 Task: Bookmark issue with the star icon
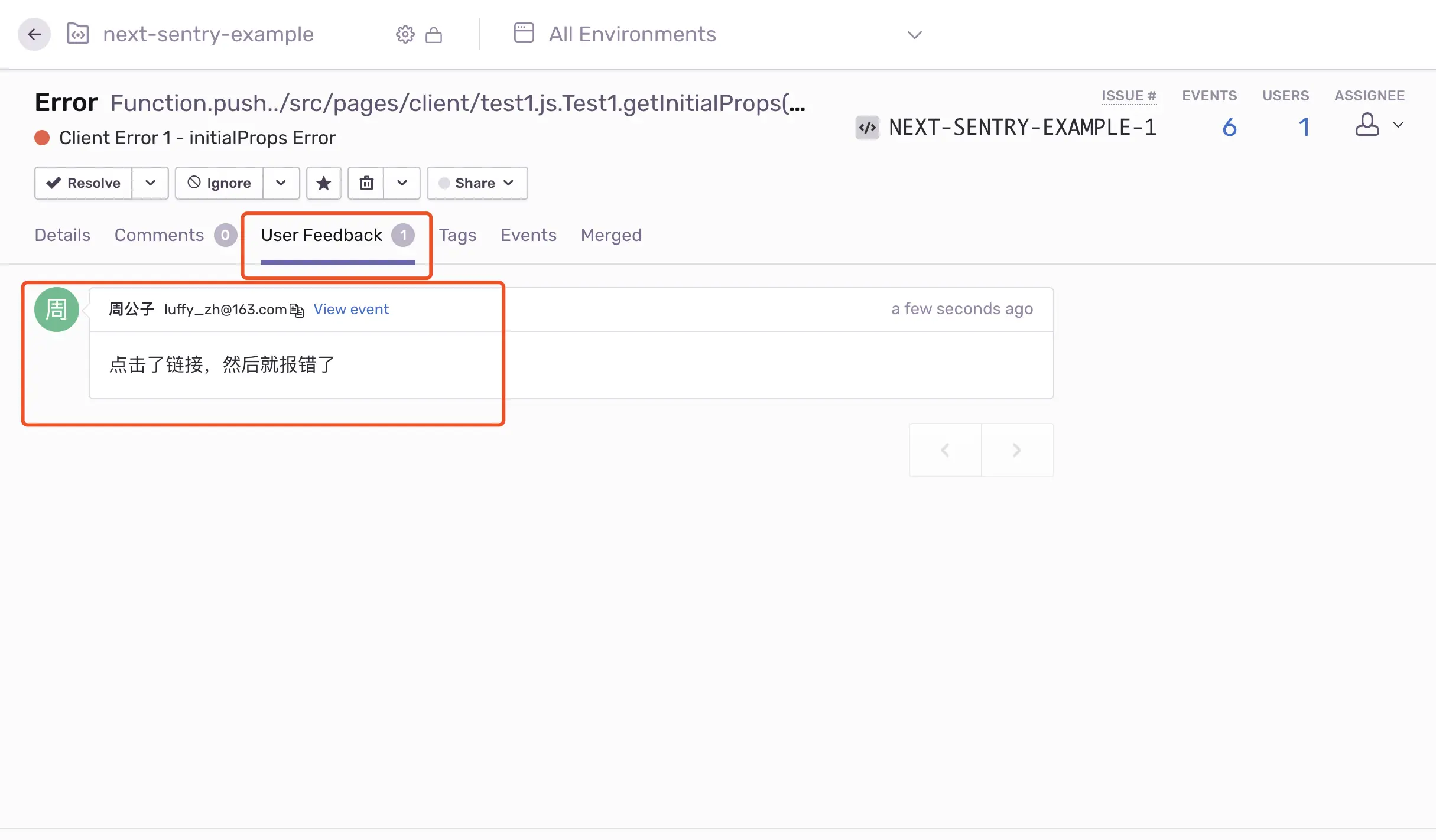(x=323, y=183)
